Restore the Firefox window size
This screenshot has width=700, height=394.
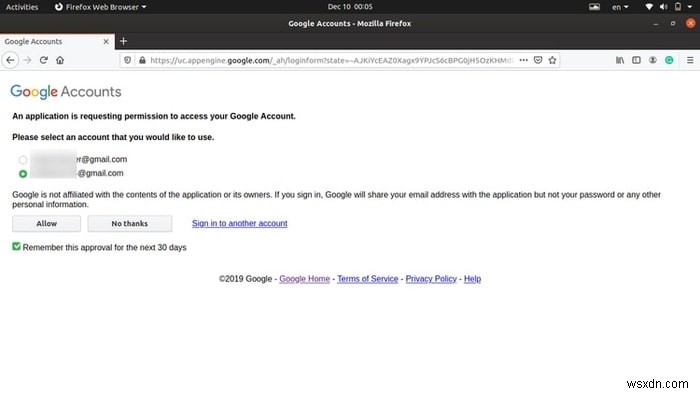(673, 24)
